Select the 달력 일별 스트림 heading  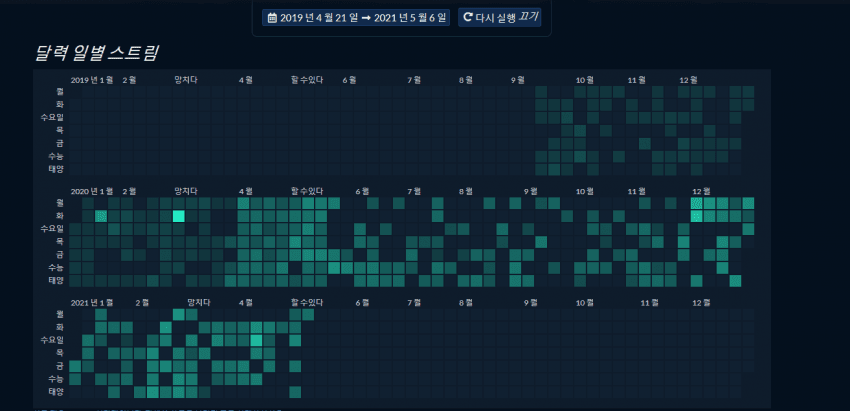coord(96,53)
